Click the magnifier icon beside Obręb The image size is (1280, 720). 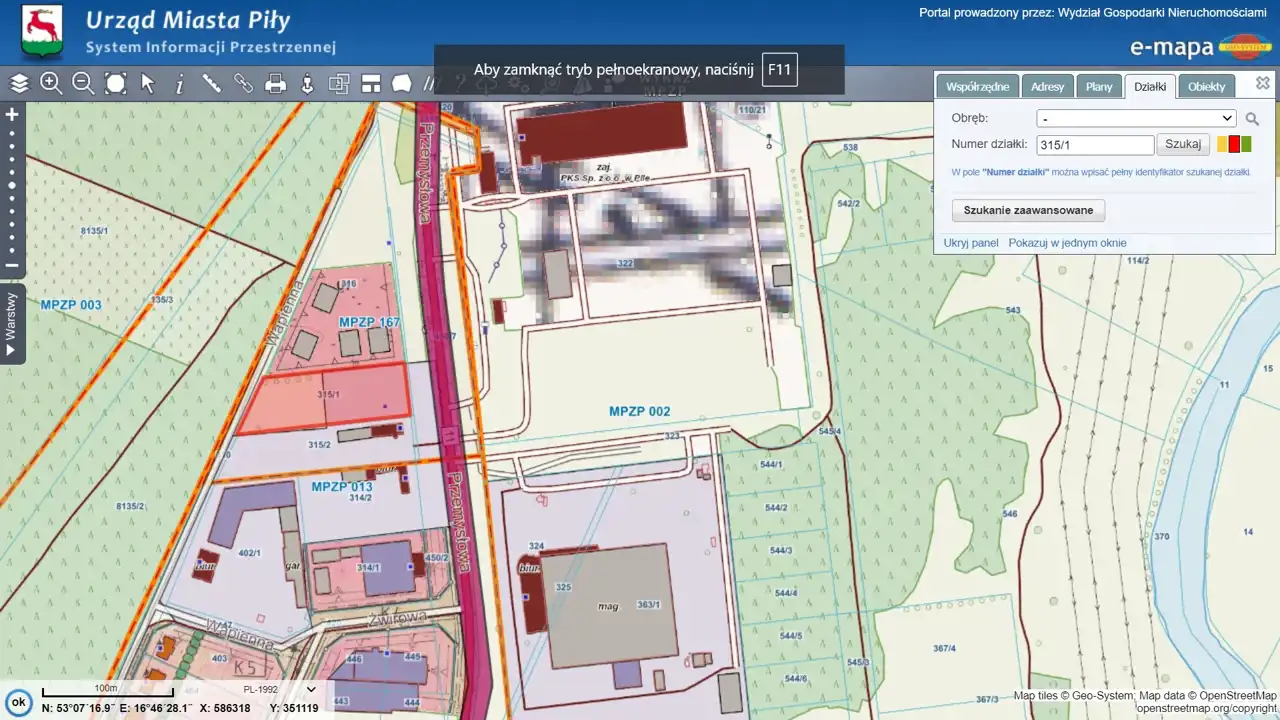[1252, 119]
